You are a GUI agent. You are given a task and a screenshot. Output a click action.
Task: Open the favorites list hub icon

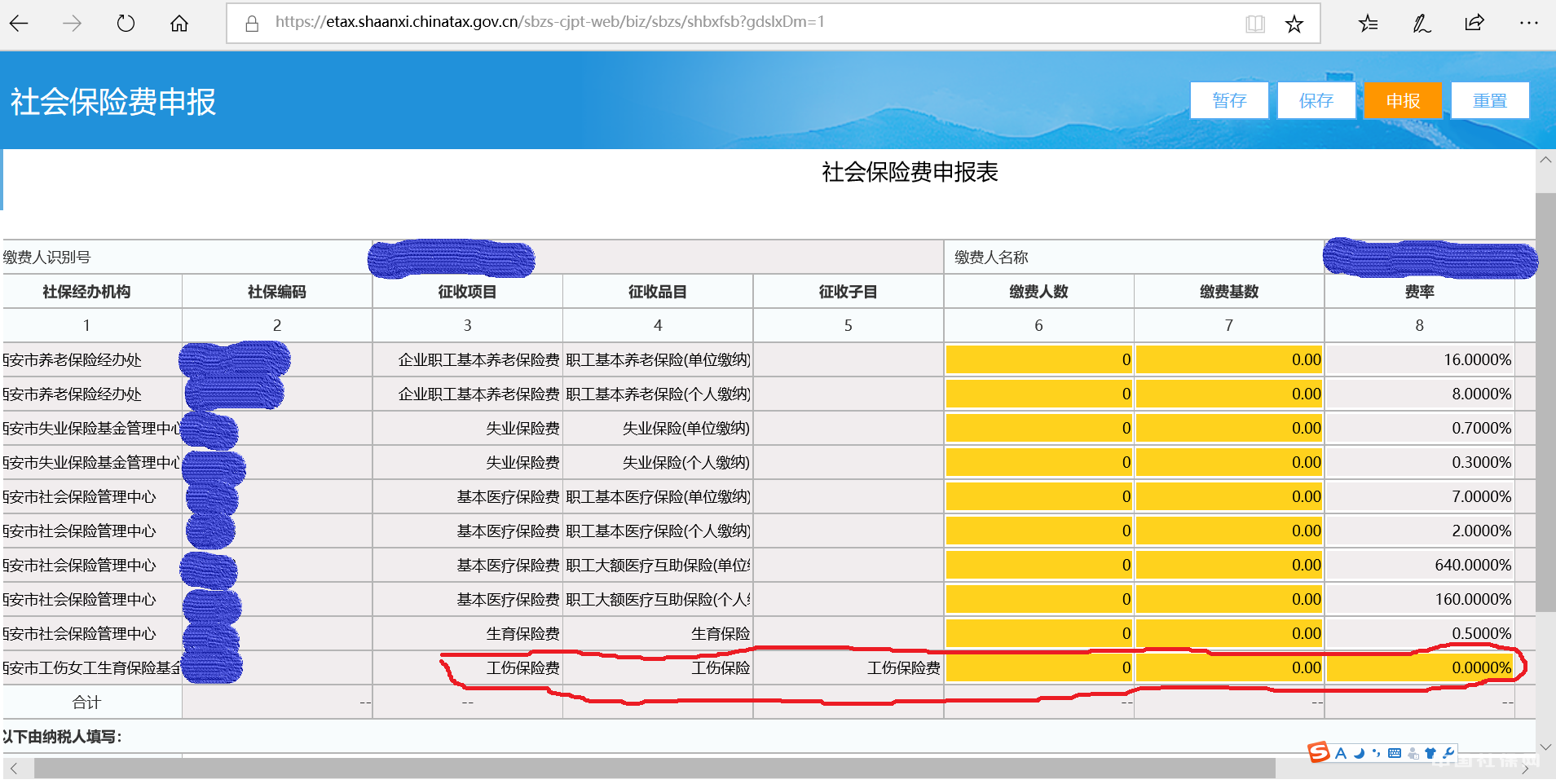1368,24
